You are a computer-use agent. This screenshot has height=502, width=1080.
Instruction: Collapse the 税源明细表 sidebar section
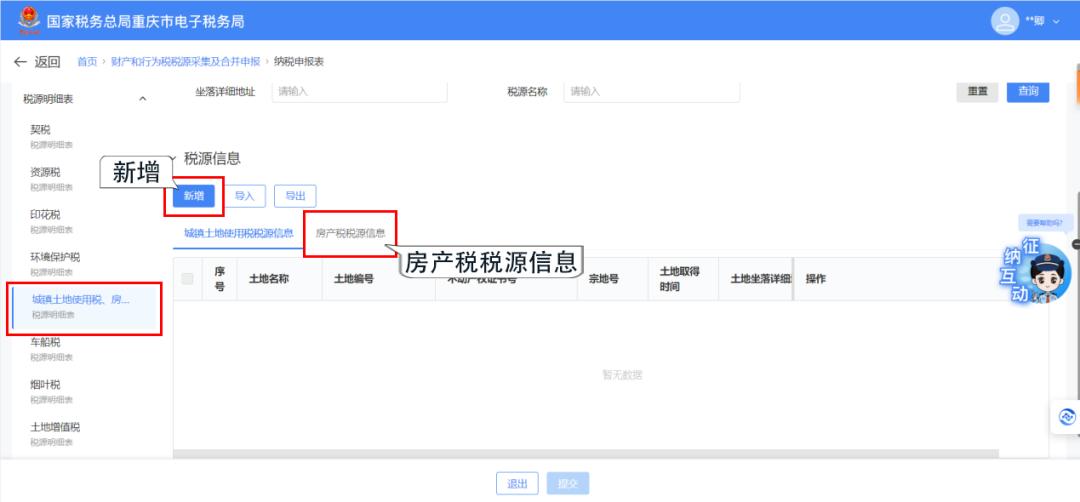click(x=142, y=98)
